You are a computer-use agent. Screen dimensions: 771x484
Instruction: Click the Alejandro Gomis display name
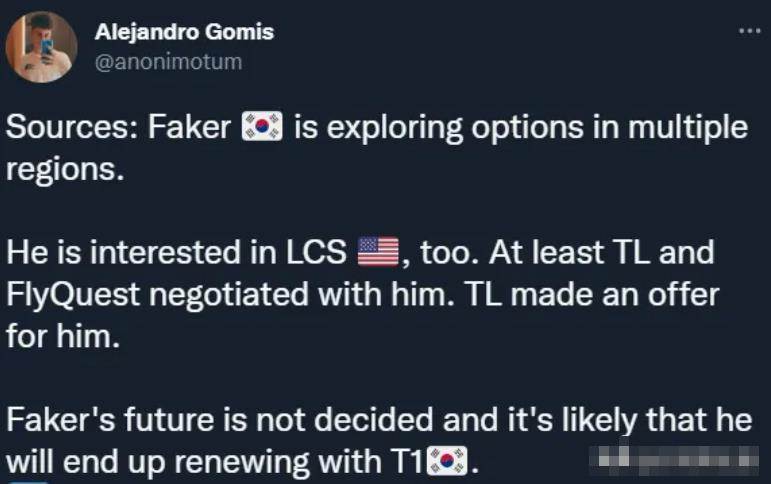pos(184,32)
